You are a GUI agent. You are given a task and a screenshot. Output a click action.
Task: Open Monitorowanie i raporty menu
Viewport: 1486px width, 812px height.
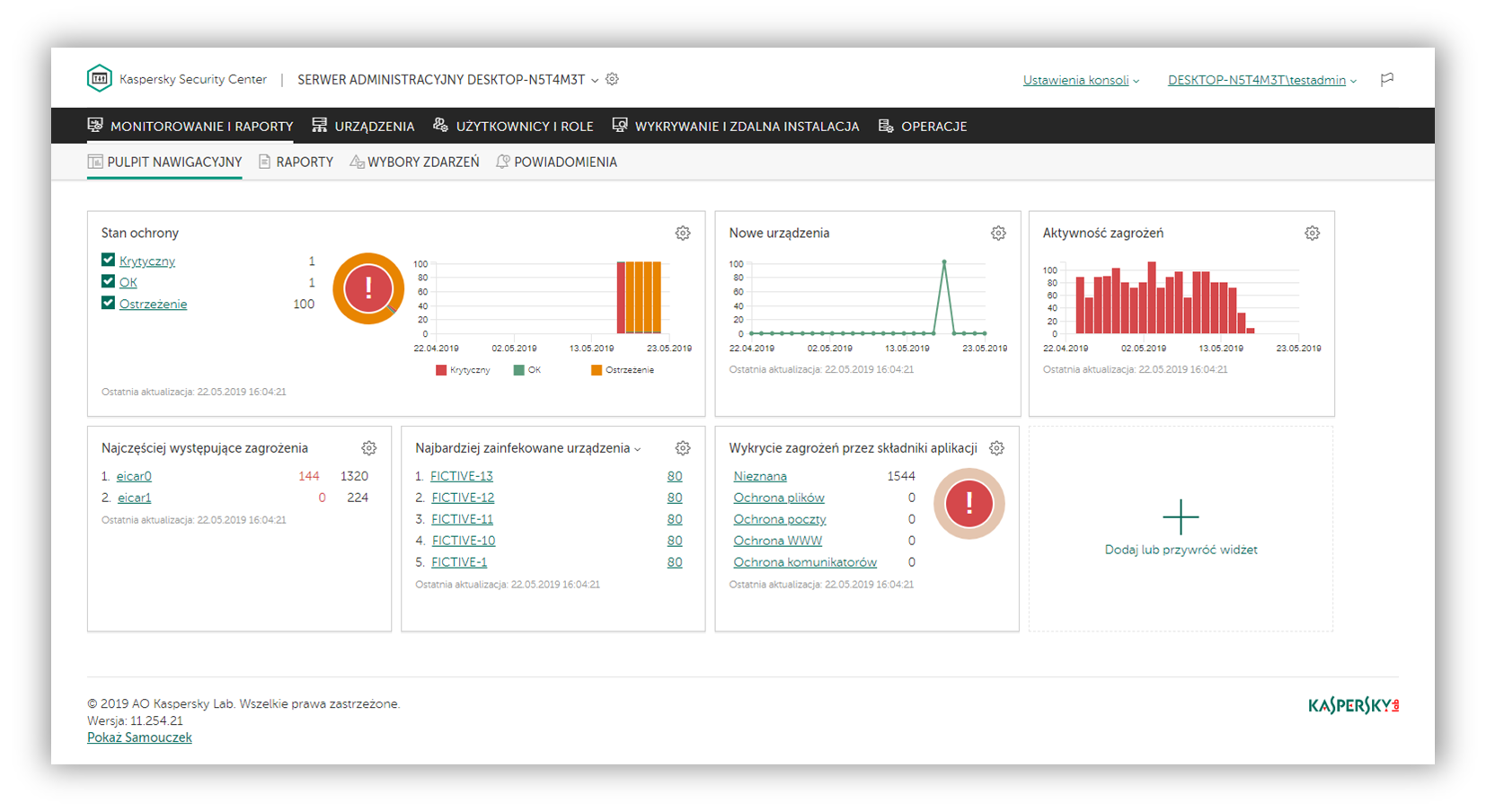190,126
